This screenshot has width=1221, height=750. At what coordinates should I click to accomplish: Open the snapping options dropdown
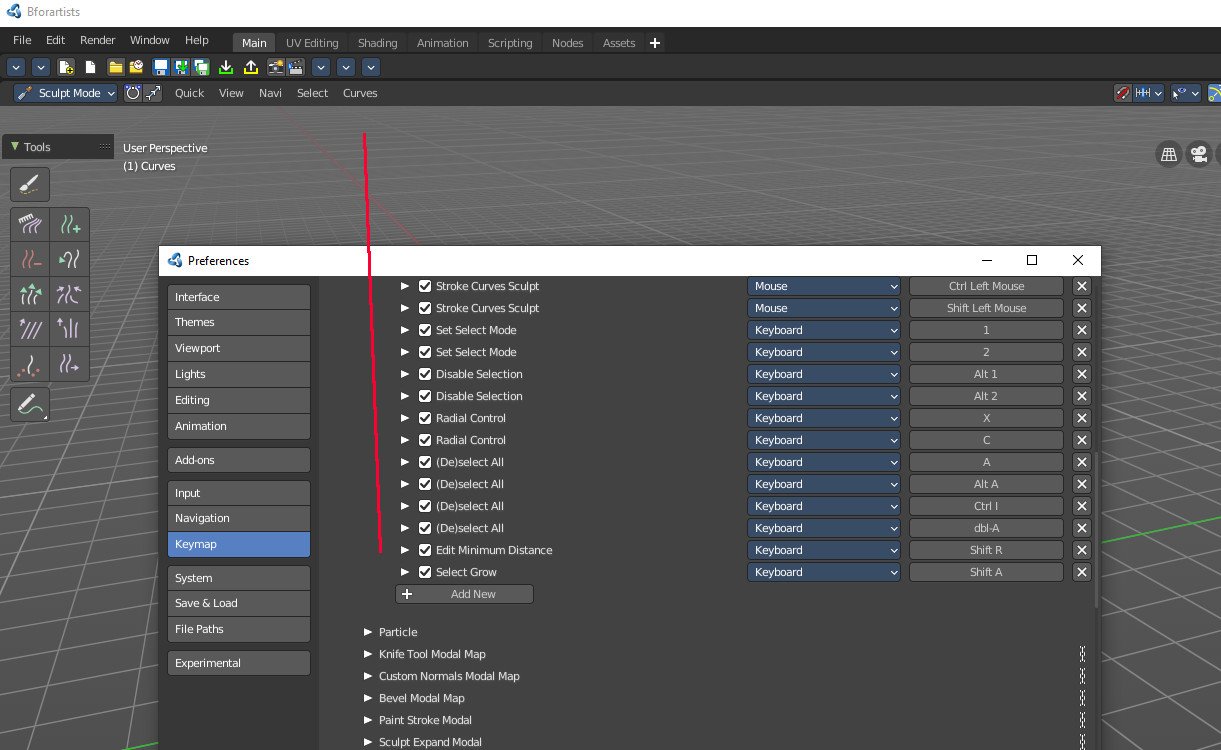pyautogui.click(x=1150, y=93)
